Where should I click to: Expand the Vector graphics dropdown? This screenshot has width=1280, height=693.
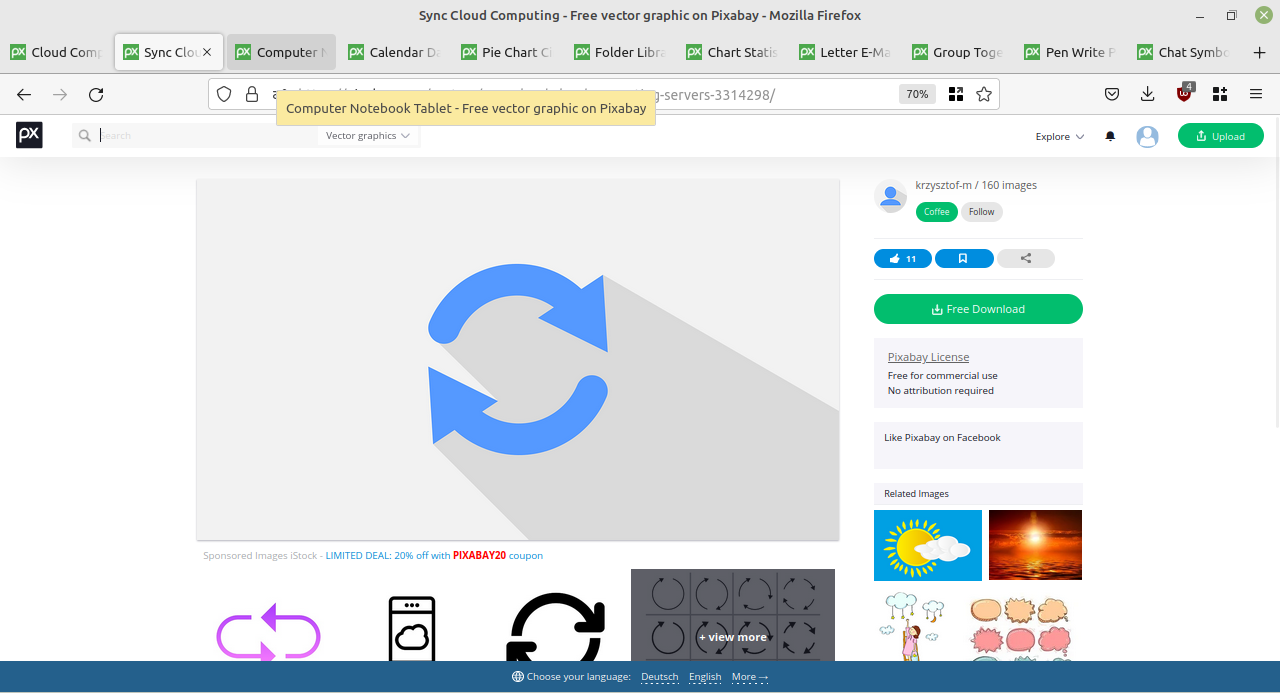[x=368, y=136]
